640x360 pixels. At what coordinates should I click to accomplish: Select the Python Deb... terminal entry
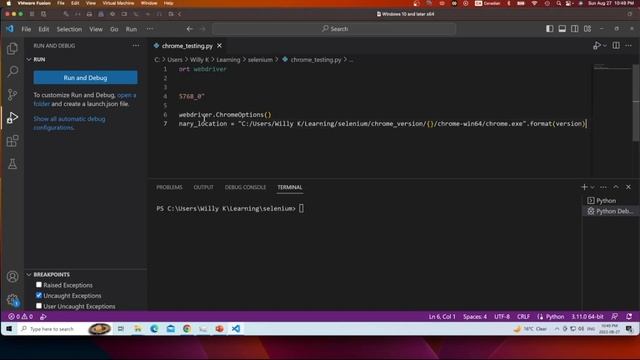[610, 211]
